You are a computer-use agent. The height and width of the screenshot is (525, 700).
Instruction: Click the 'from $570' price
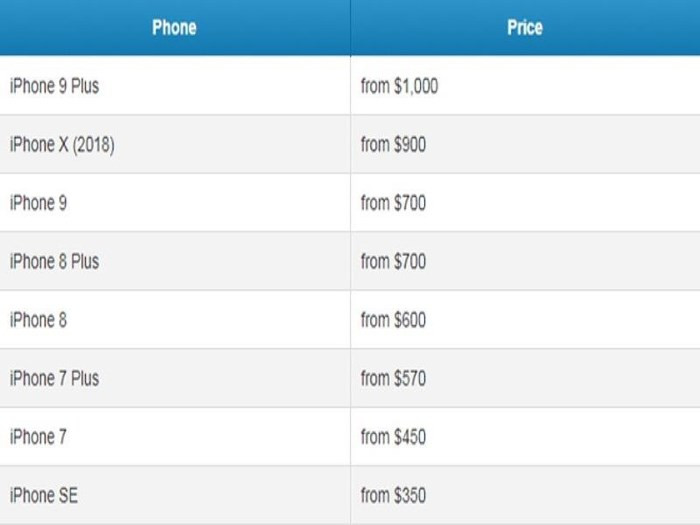[x=393, y=378]
